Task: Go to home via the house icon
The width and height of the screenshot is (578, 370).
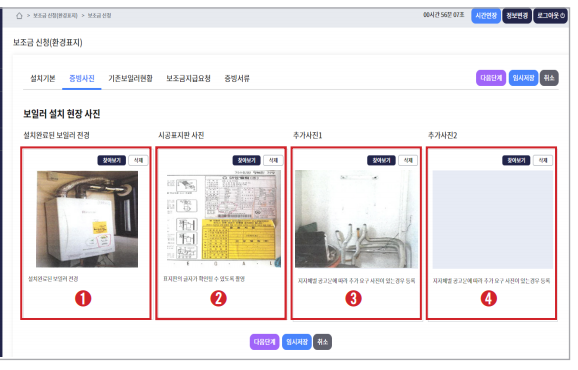Action: coord(19,16)
